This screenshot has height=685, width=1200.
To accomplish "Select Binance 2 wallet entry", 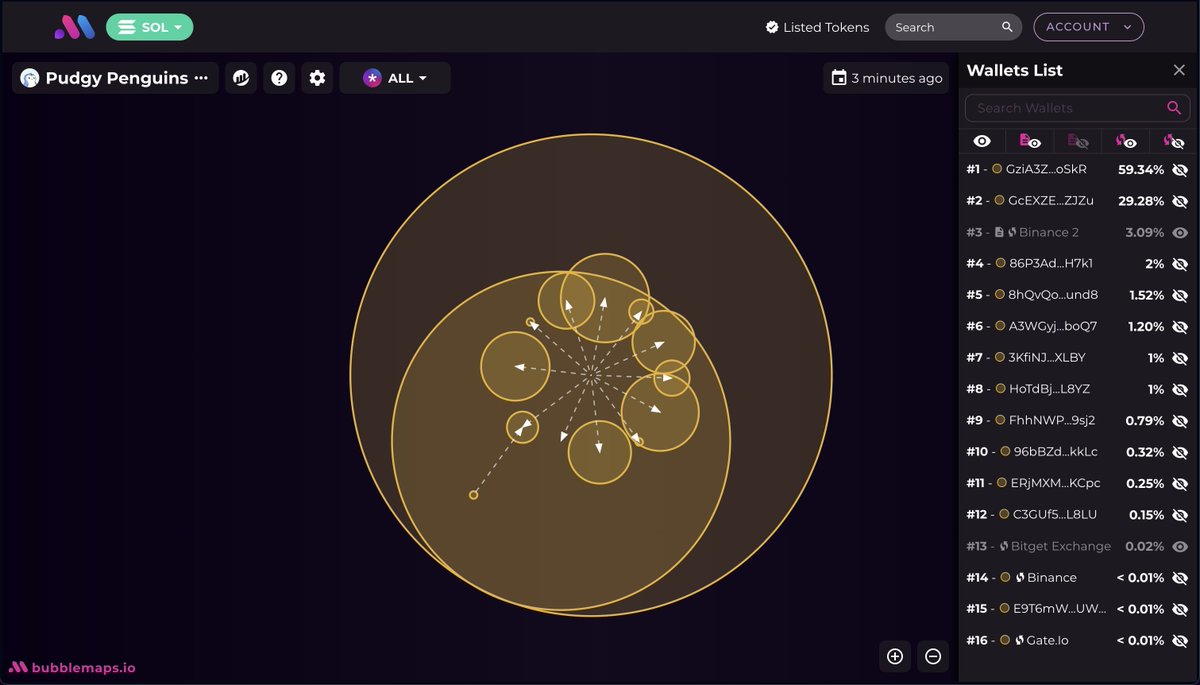I will click(x=1049, y=232).
